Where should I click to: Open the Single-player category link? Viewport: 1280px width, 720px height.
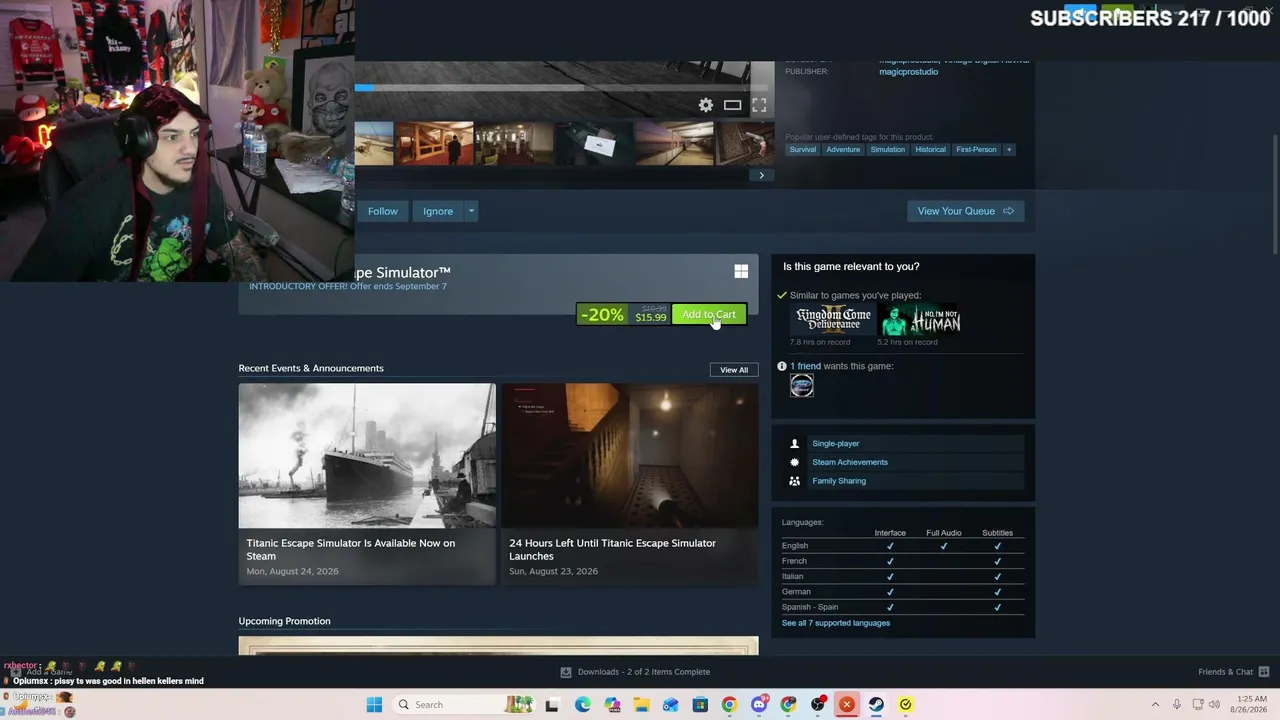click(836, 444)
